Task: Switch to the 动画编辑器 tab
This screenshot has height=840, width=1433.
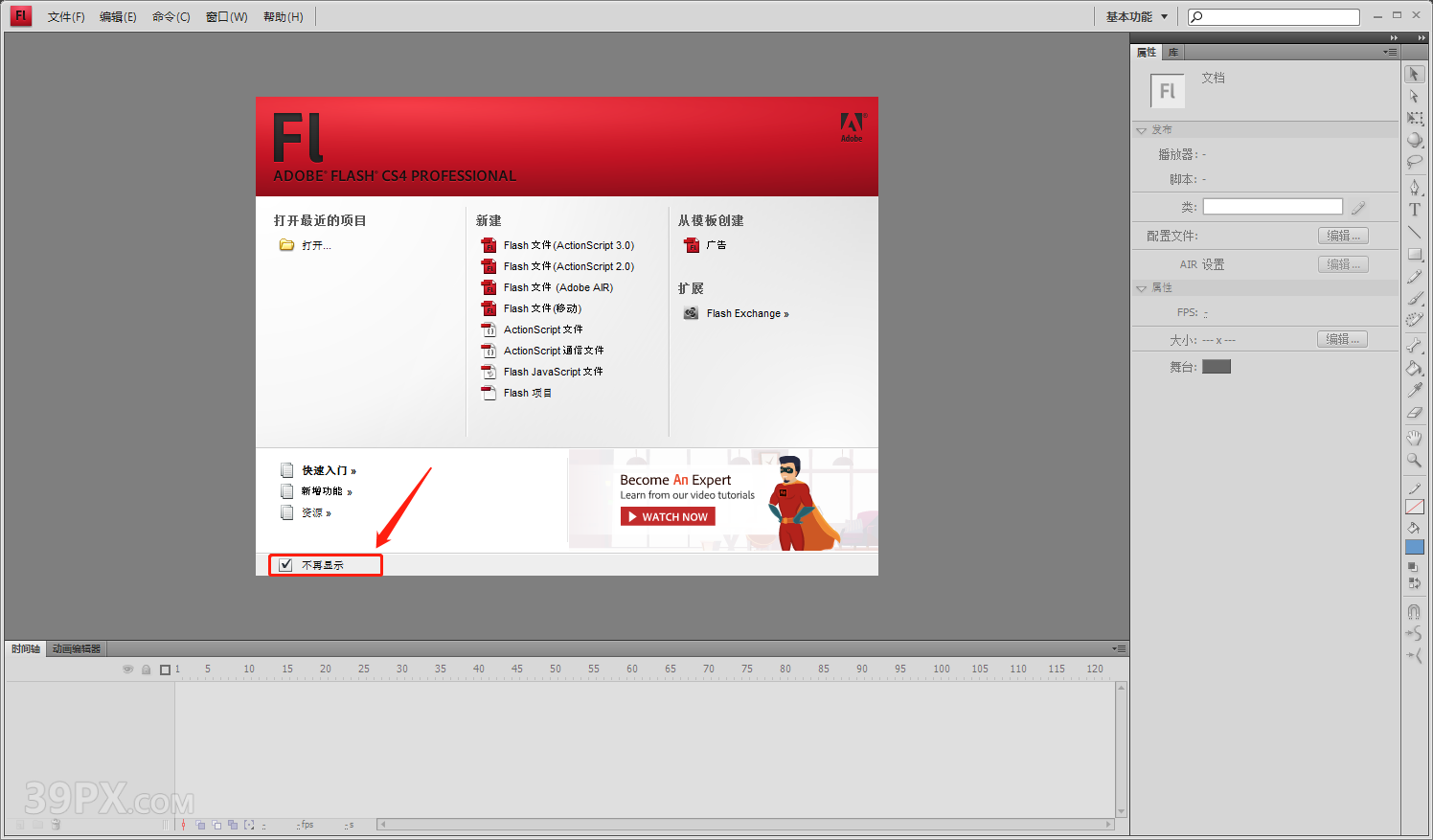Action: coord(77,648)
